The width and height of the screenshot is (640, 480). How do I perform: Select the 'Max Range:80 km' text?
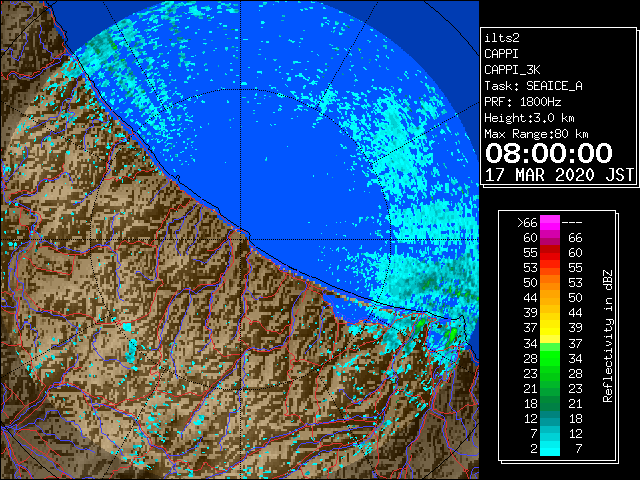tap(536, 134)
